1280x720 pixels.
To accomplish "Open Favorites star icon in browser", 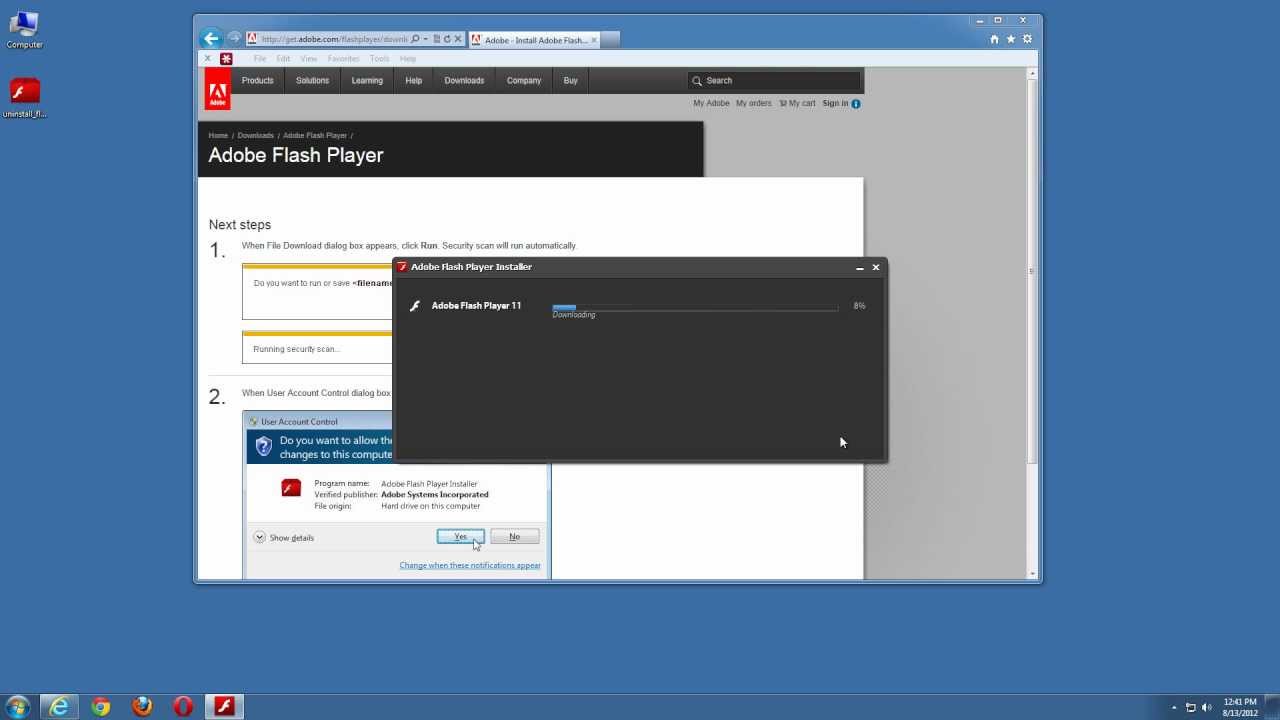I will [1011, 39].
